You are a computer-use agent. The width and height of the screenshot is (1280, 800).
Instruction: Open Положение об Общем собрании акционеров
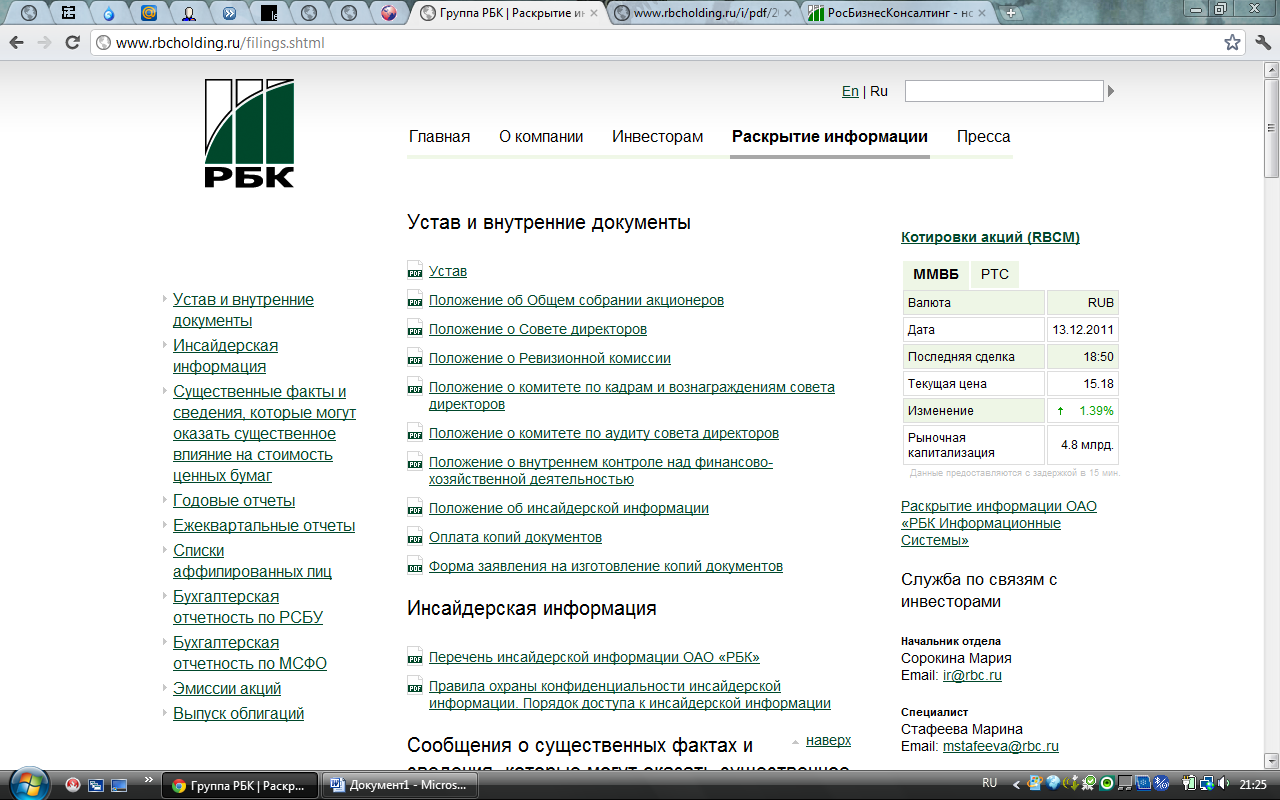pyautogui.click(x=576, y=300)
